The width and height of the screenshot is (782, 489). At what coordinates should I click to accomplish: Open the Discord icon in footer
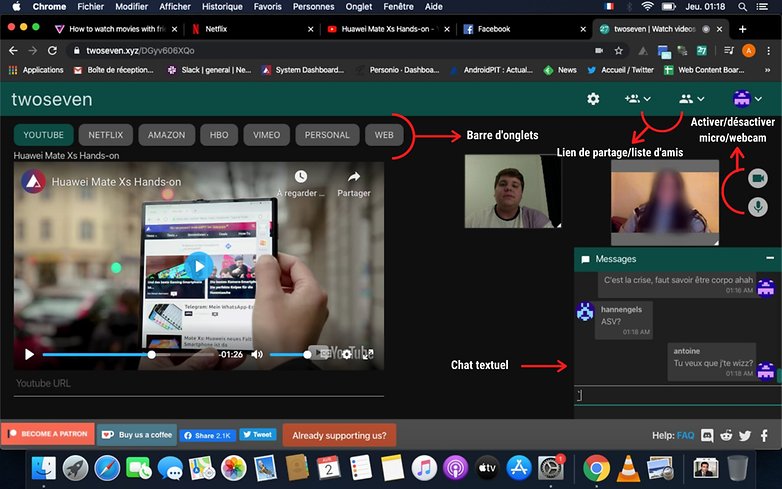707,435
